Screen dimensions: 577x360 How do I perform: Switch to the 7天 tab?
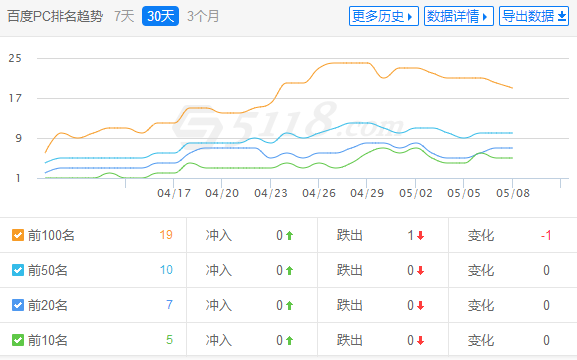(x=124, y=16)
